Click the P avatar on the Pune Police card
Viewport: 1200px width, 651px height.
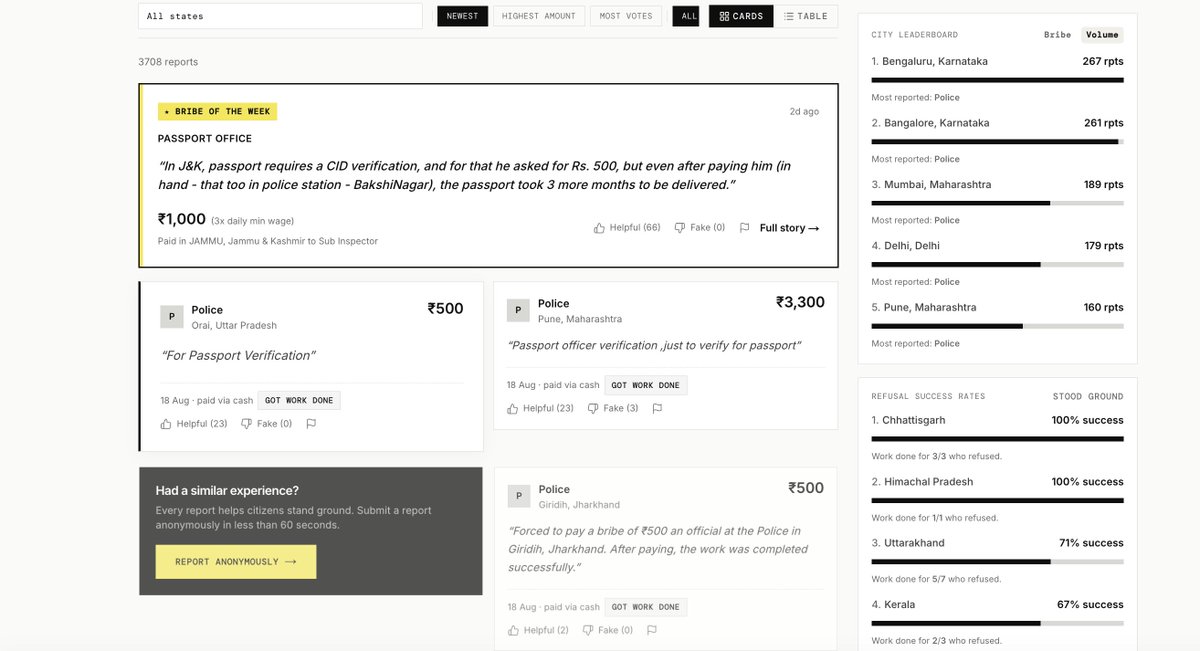[518, 310]
